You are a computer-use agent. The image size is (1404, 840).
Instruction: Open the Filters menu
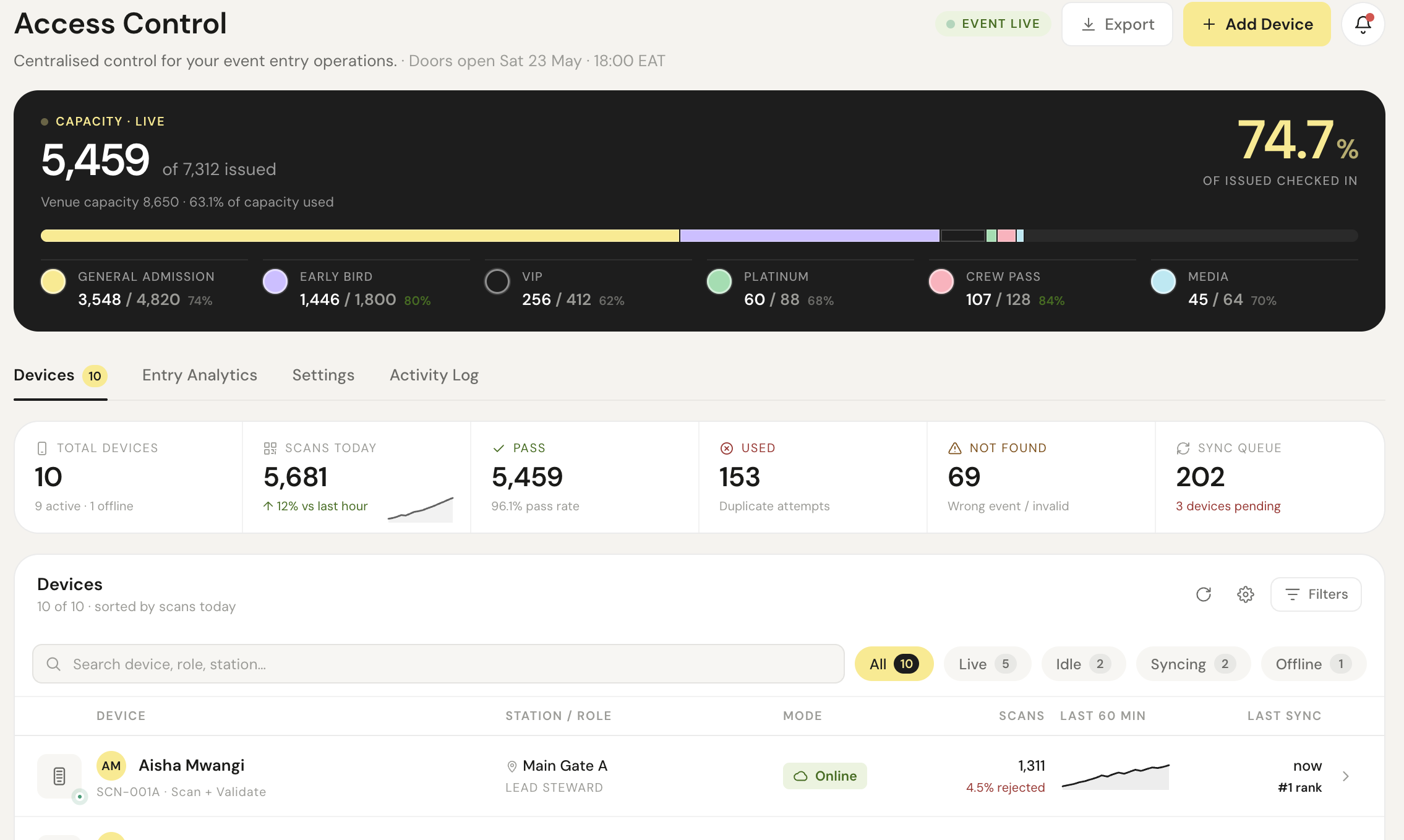(x=1316, y=594)
